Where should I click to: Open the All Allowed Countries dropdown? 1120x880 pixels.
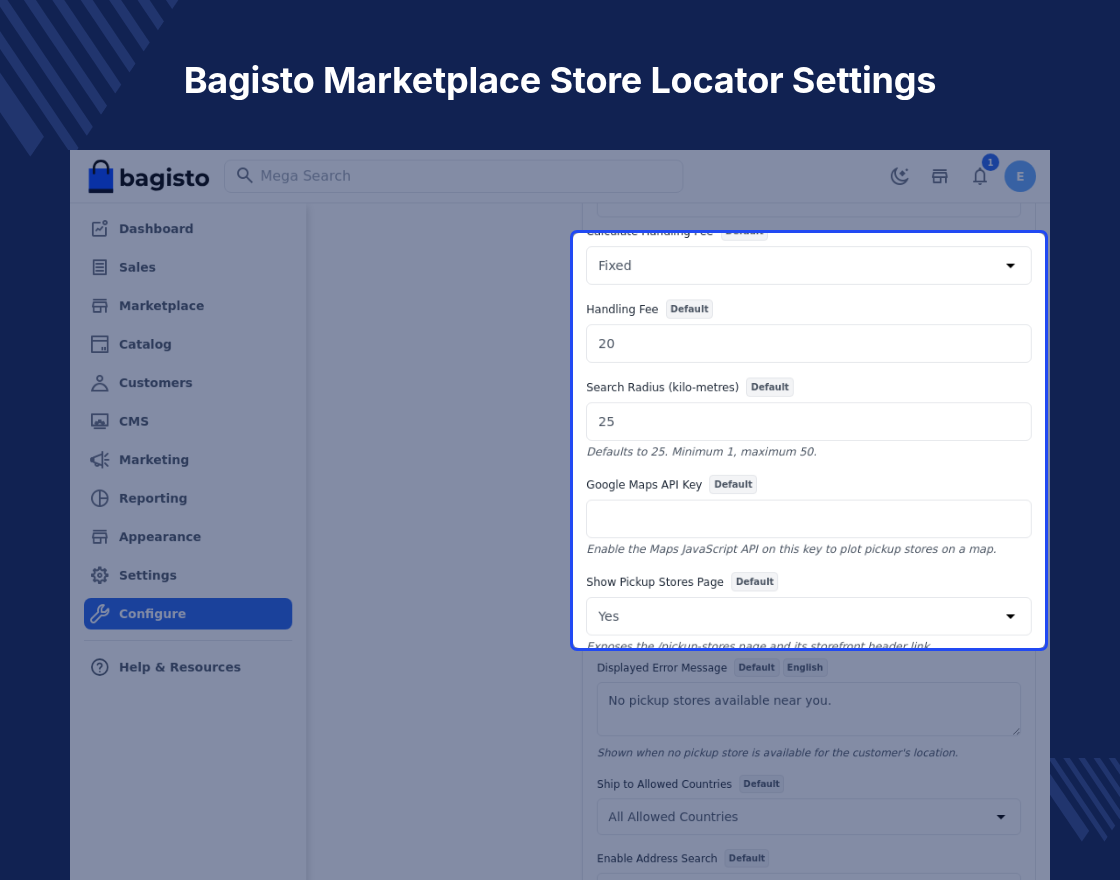tap(809, 816)
